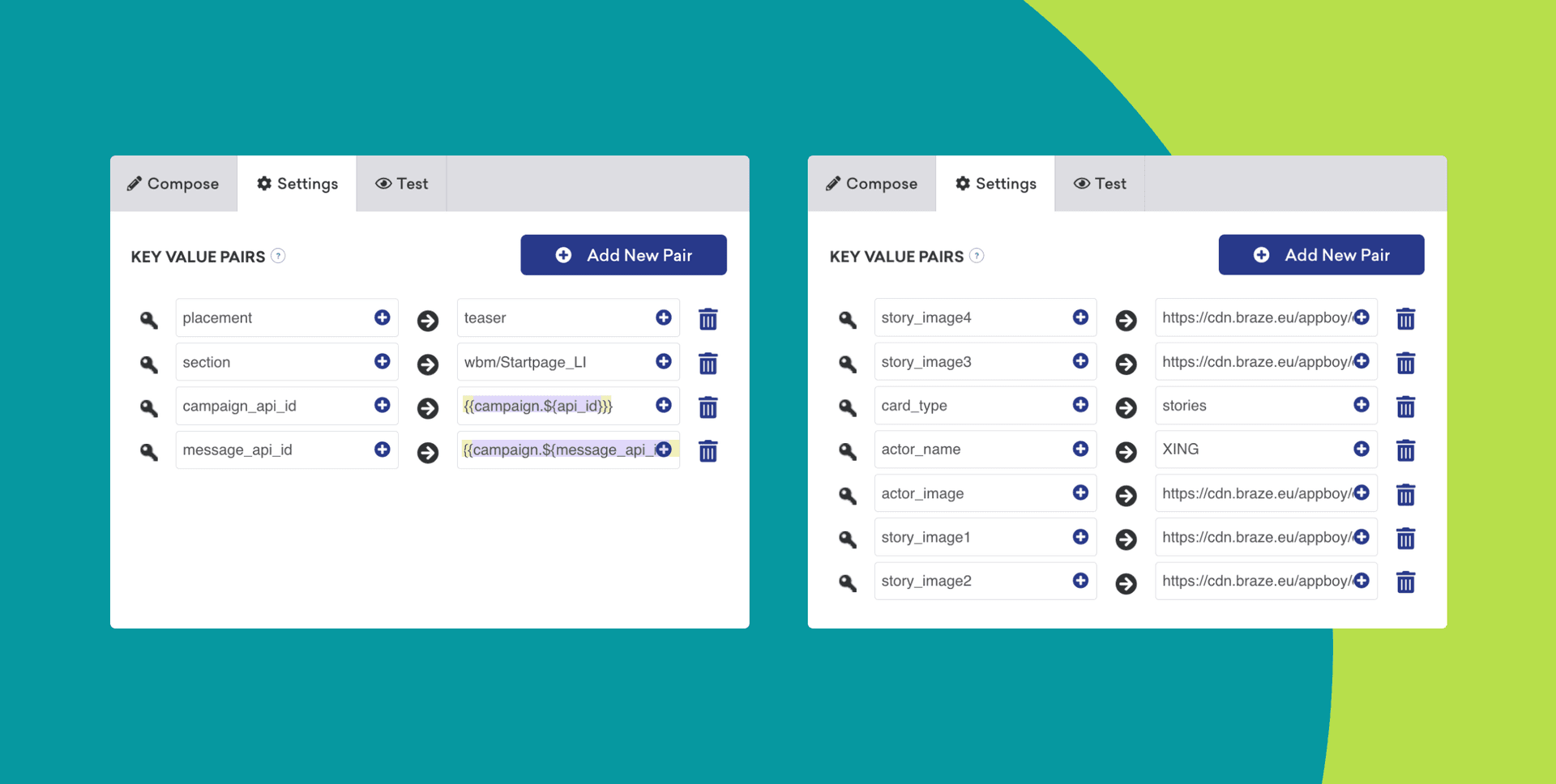This screenshot has width=1556, height=784.
Task: Click plus icon in the teaser value field
Action: tap(663, 317)
